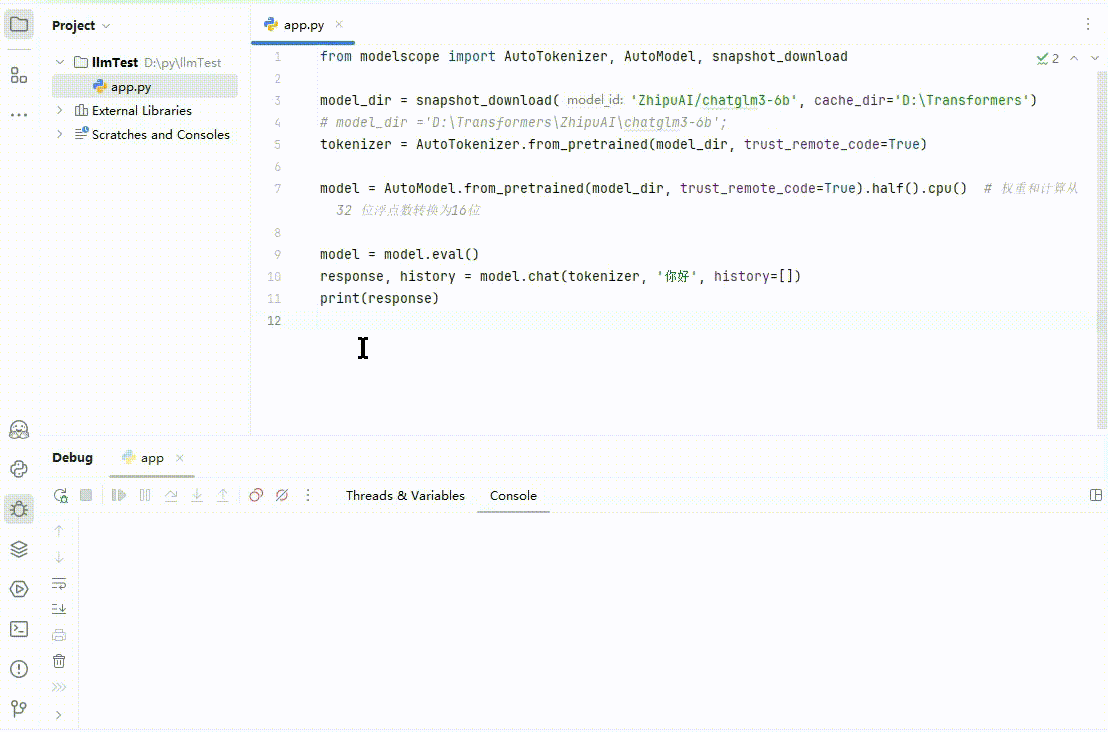The image size is (1108, 732).
Task: Switch to Threads & Variables tab
Action: (405, 495)
